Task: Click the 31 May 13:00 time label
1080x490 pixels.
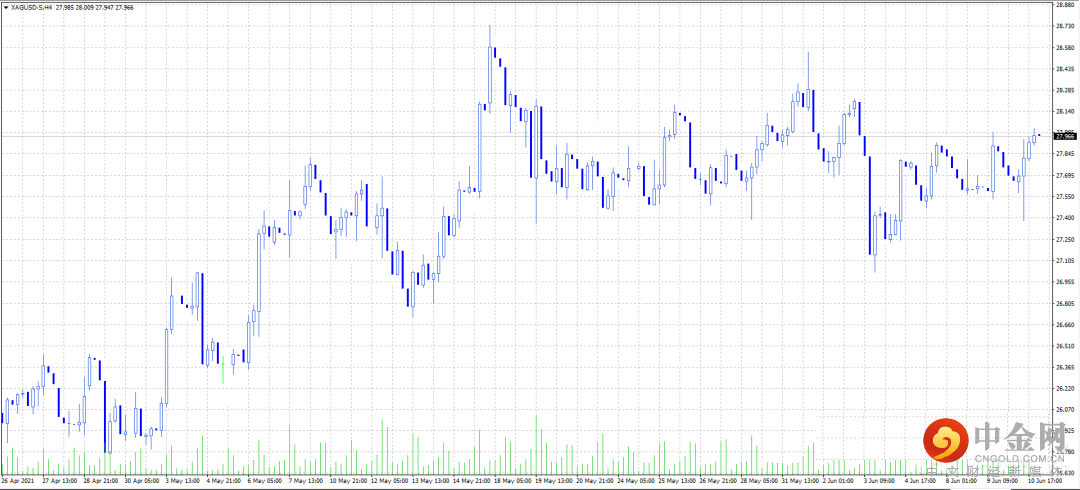Action: (800, 479)
